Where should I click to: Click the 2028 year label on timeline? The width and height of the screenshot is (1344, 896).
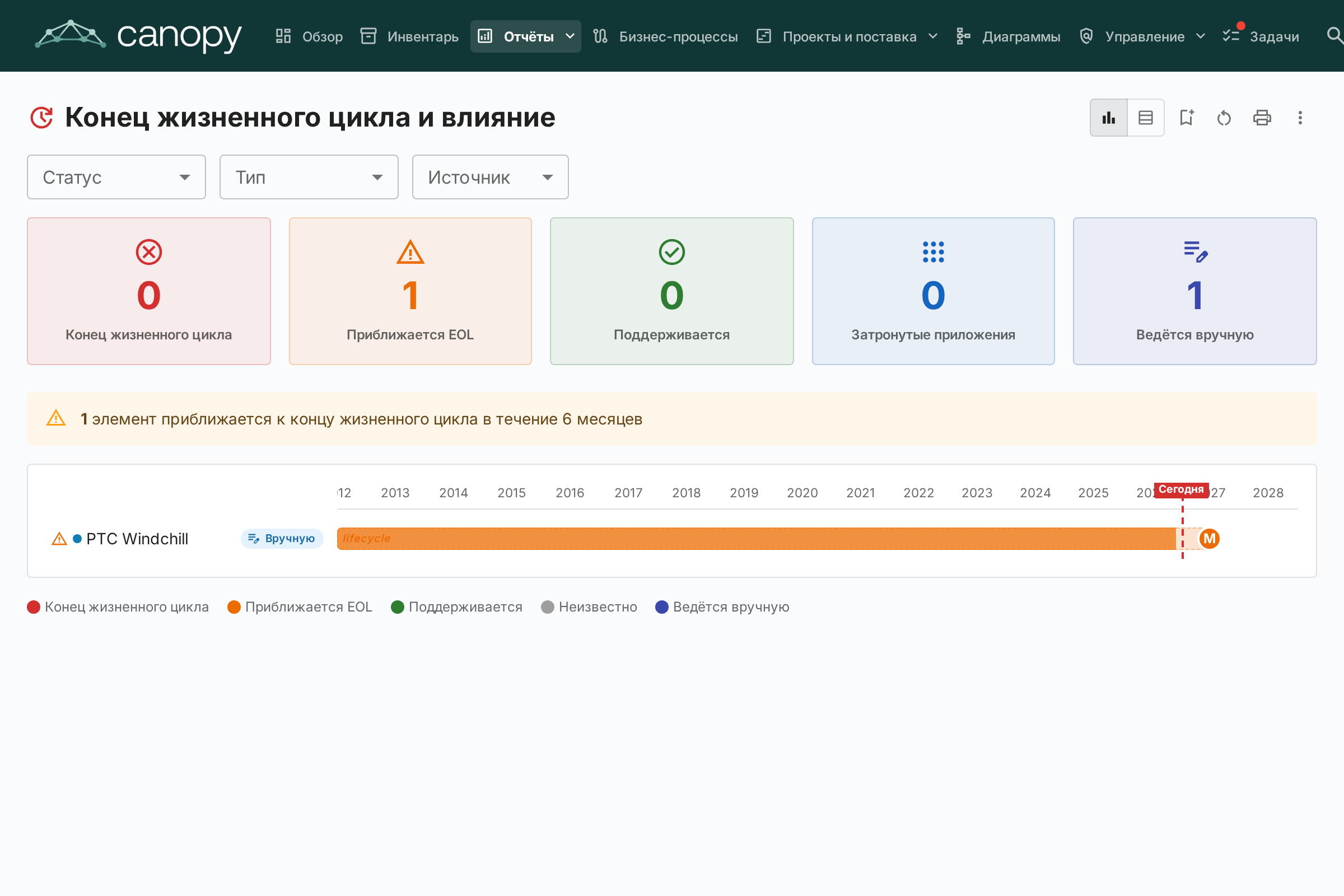pyautogui.click(x=1268, y=493)
